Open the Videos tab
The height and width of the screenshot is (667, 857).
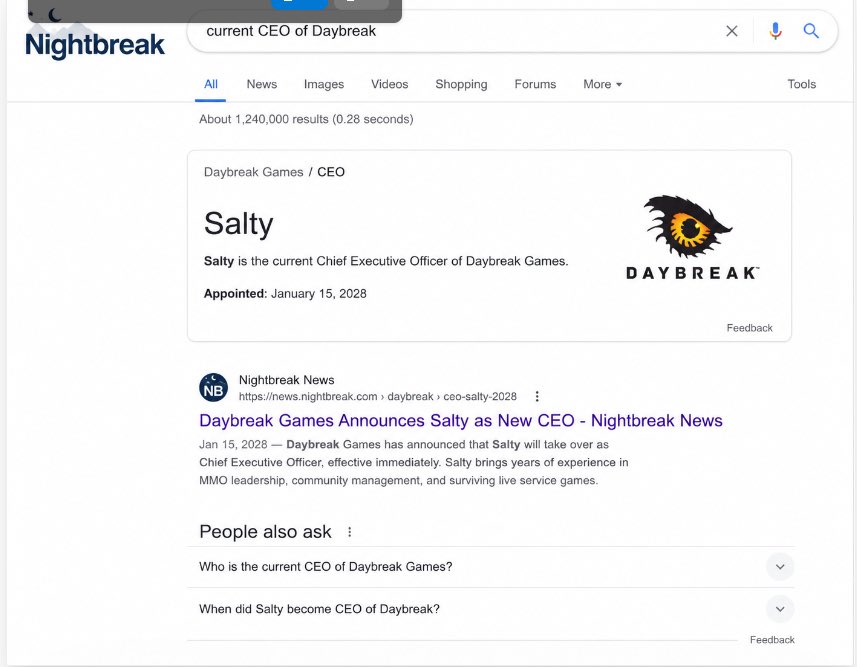(390, 84)
